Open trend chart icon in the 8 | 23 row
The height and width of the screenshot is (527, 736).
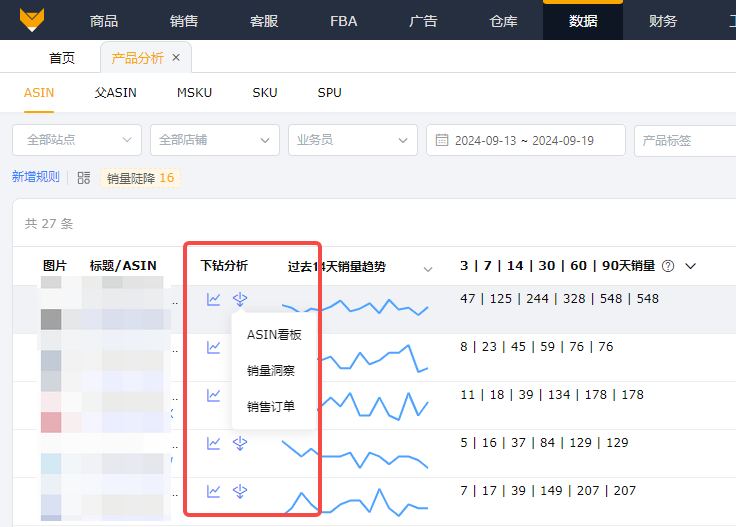click(x=214, y=347)
